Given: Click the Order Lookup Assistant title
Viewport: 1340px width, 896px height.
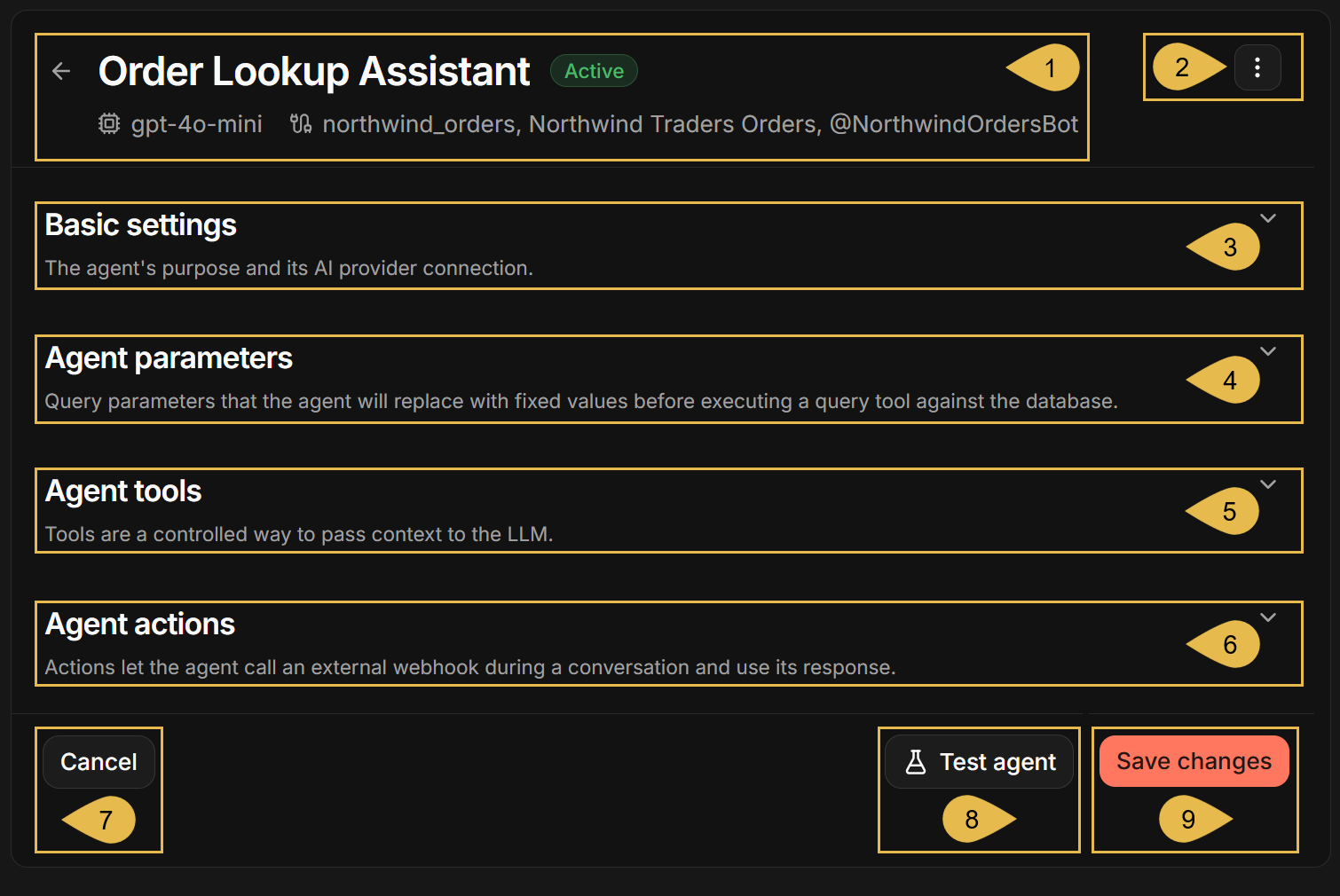Looking at the screenshot, I should (314, 71).
